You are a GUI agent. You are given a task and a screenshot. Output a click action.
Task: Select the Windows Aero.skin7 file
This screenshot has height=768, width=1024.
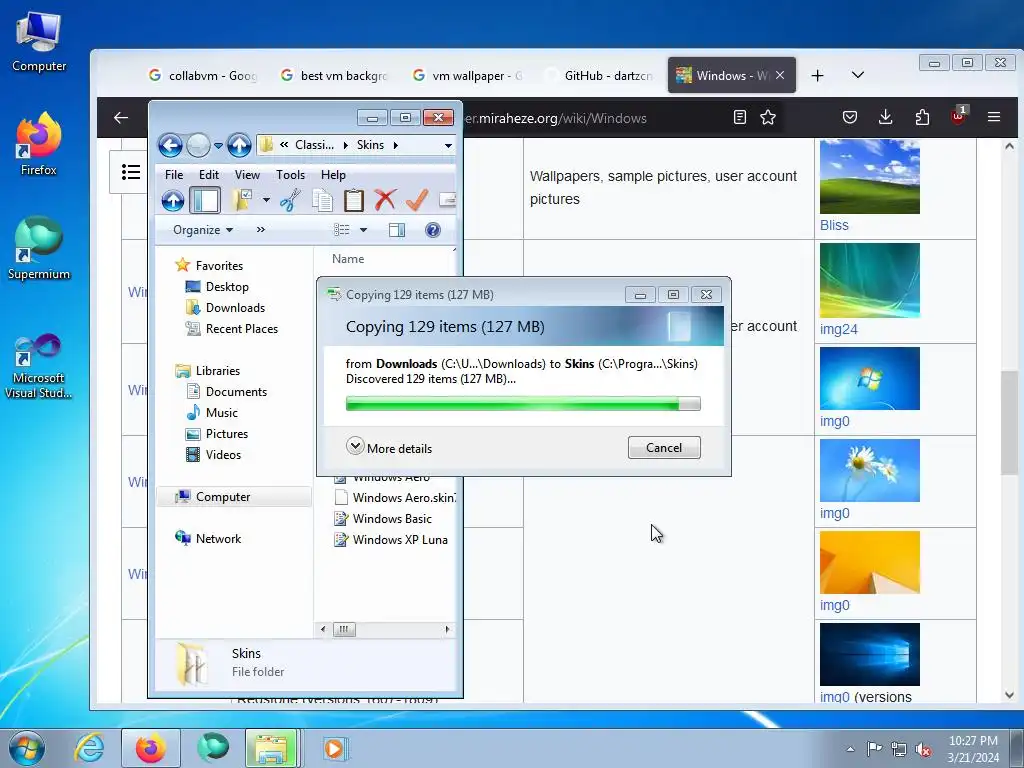pyautogui.click(x=395, y=498)
